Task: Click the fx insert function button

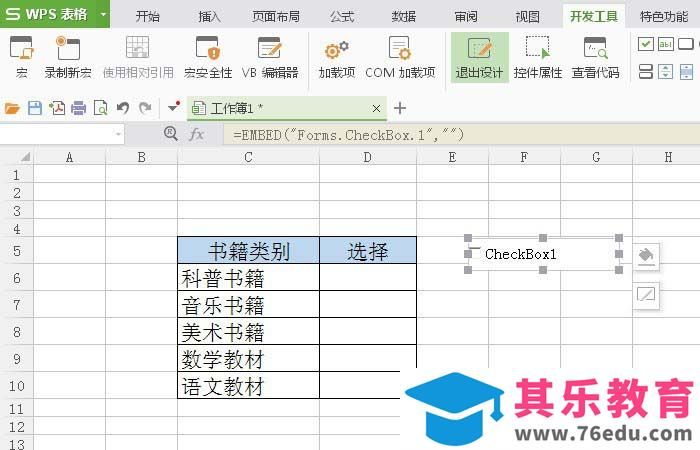Action: pyautogui.click(x=196, y=134)
